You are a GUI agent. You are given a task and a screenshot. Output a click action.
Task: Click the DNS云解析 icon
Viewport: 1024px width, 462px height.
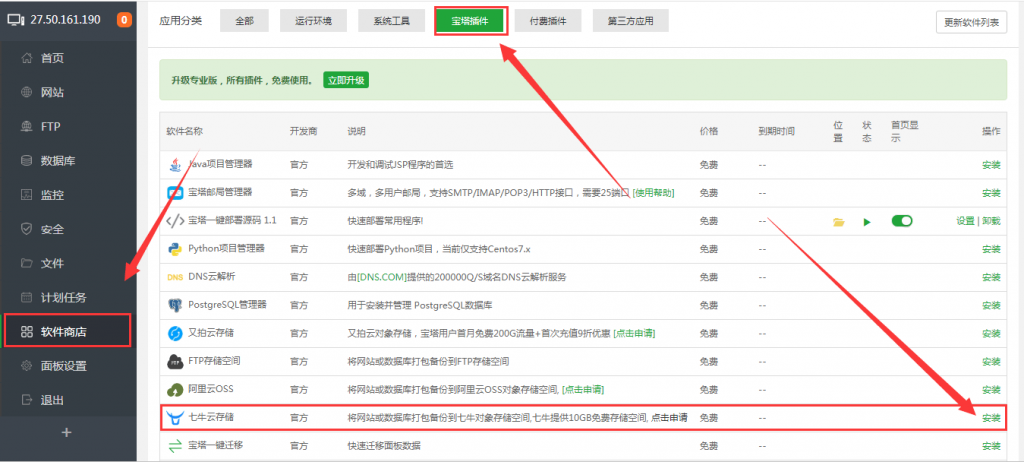tap(175, 277)
